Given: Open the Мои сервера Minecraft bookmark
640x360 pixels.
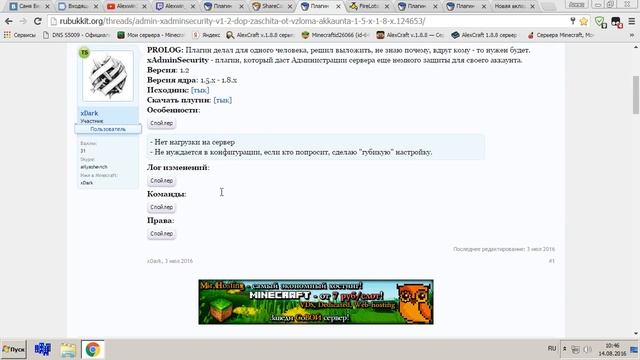Looking at the screenshot, I should 151,35.
